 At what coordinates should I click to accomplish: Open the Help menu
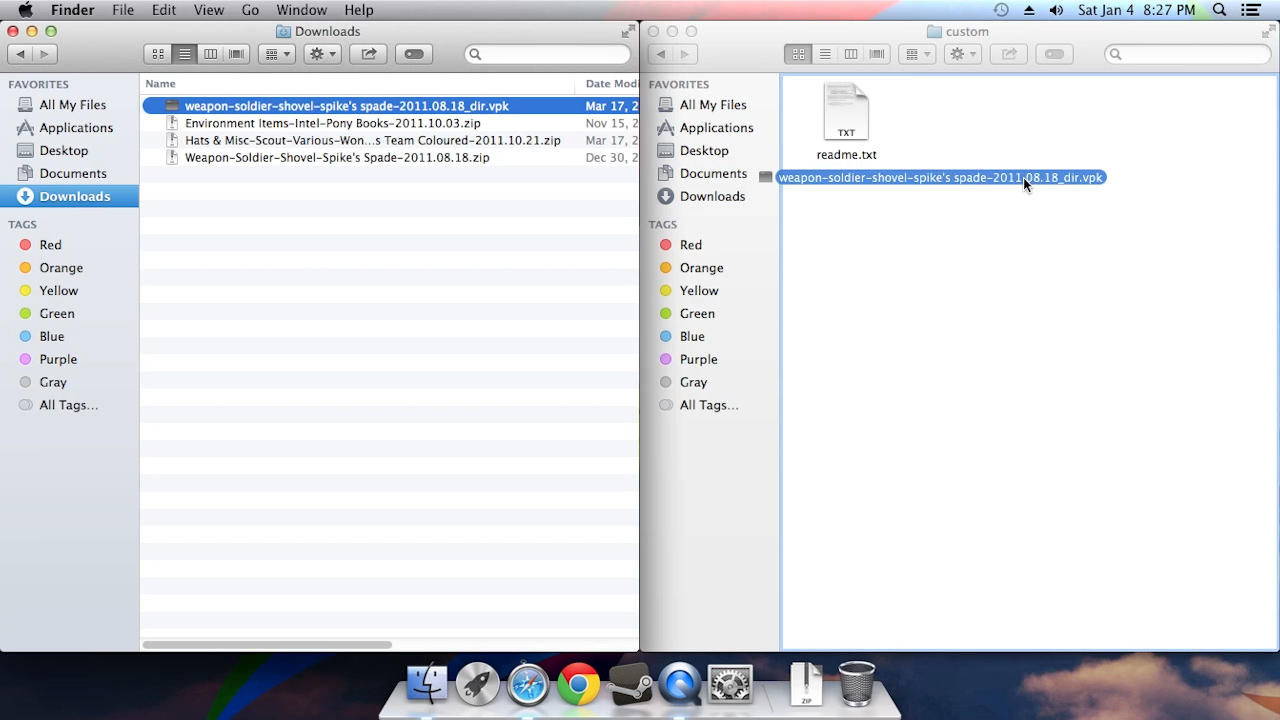click(359, 10)
